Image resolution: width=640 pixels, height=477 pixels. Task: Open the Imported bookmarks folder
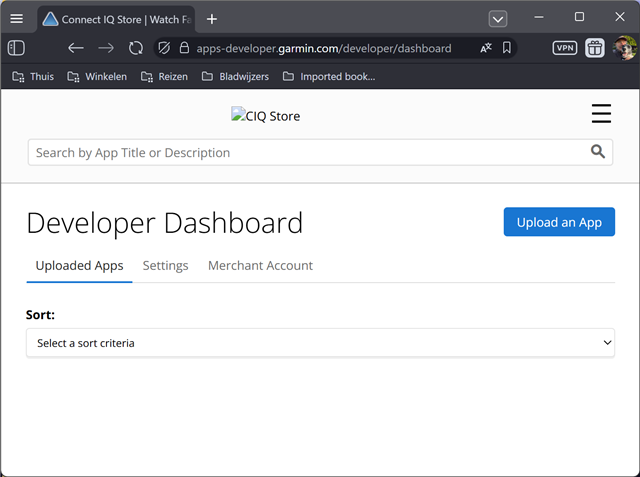[329, 76]
